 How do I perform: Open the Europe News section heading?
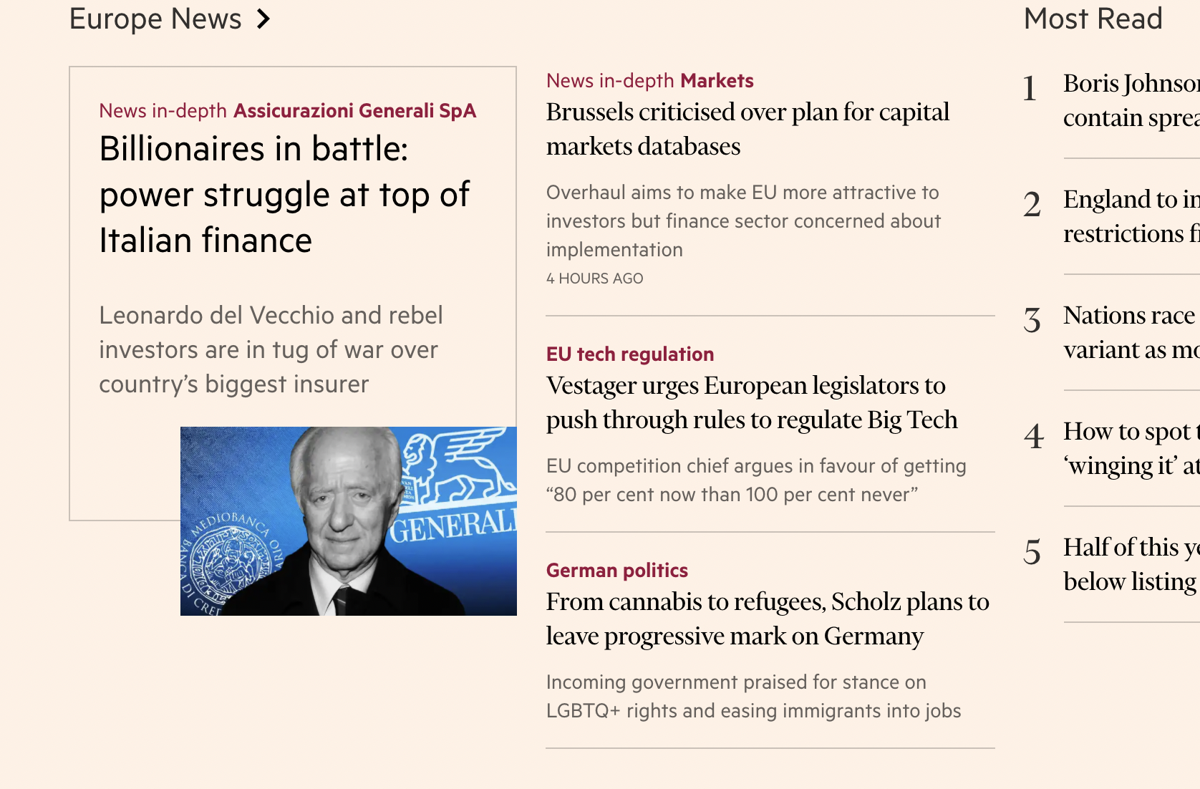click(155, 19)
